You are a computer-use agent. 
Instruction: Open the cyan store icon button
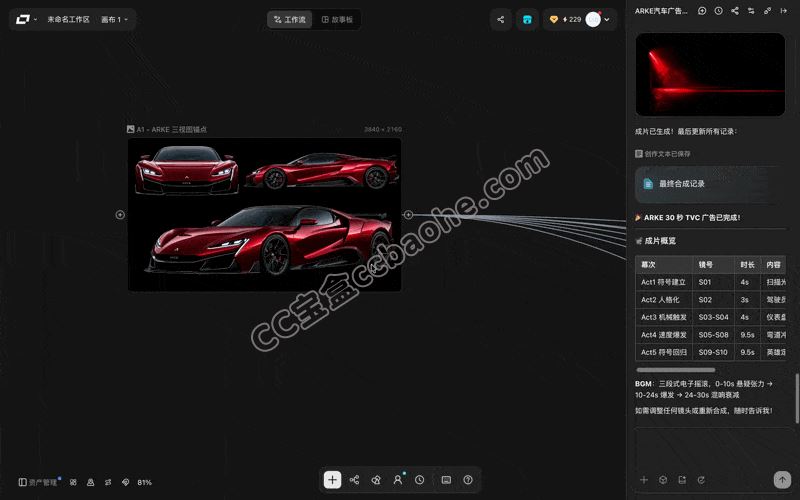[x=527, y=19]
